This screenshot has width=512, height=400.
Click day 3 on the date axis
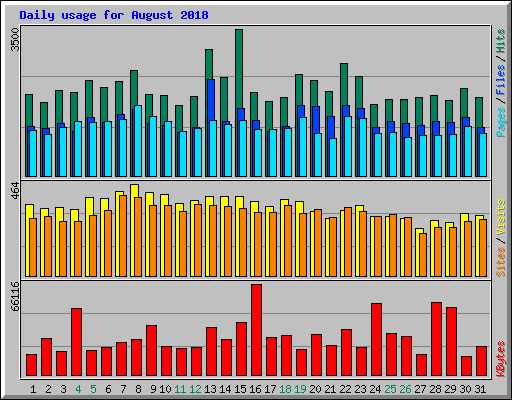click(63, 389)
